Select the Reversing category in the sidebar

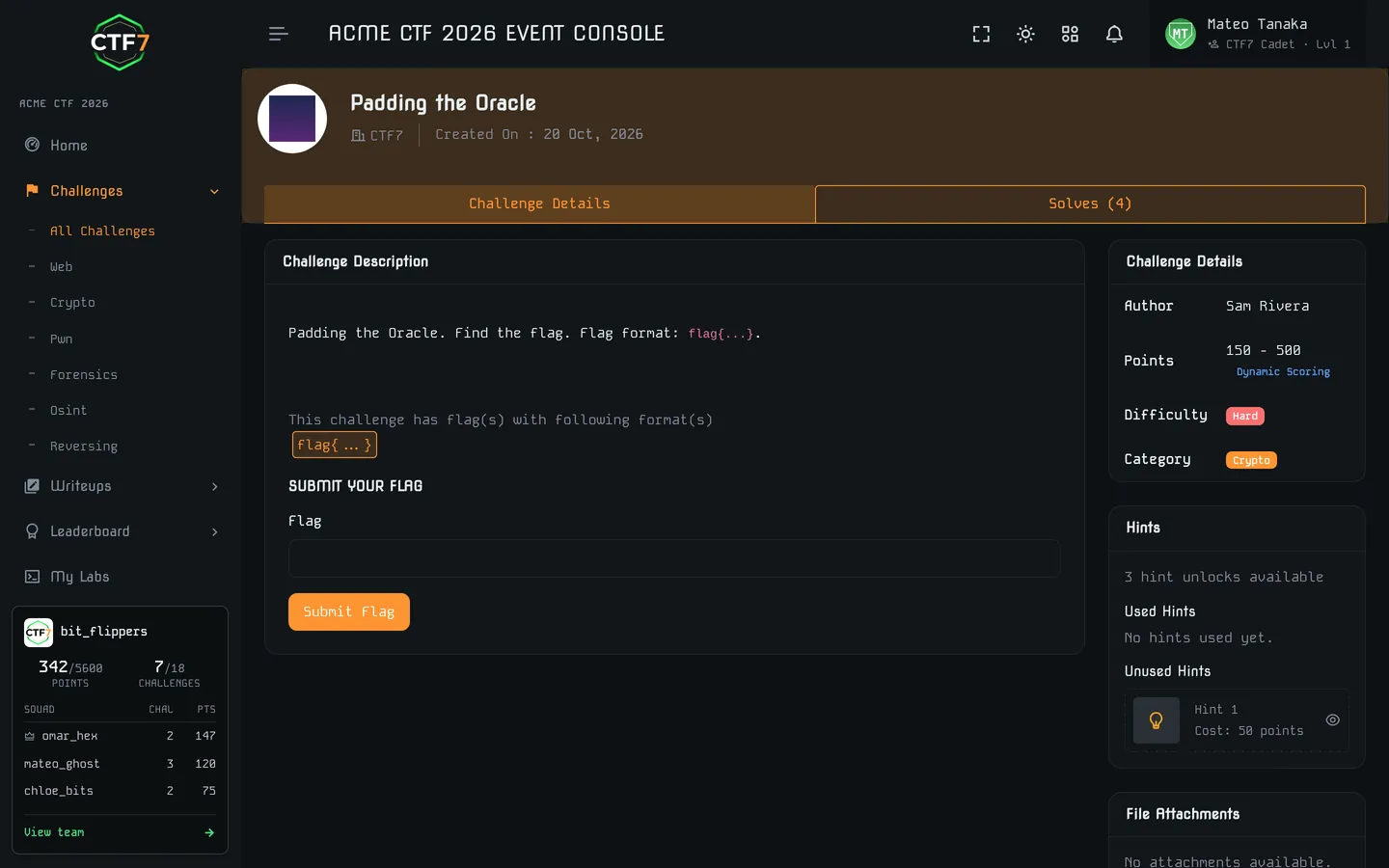coord(84,446)
